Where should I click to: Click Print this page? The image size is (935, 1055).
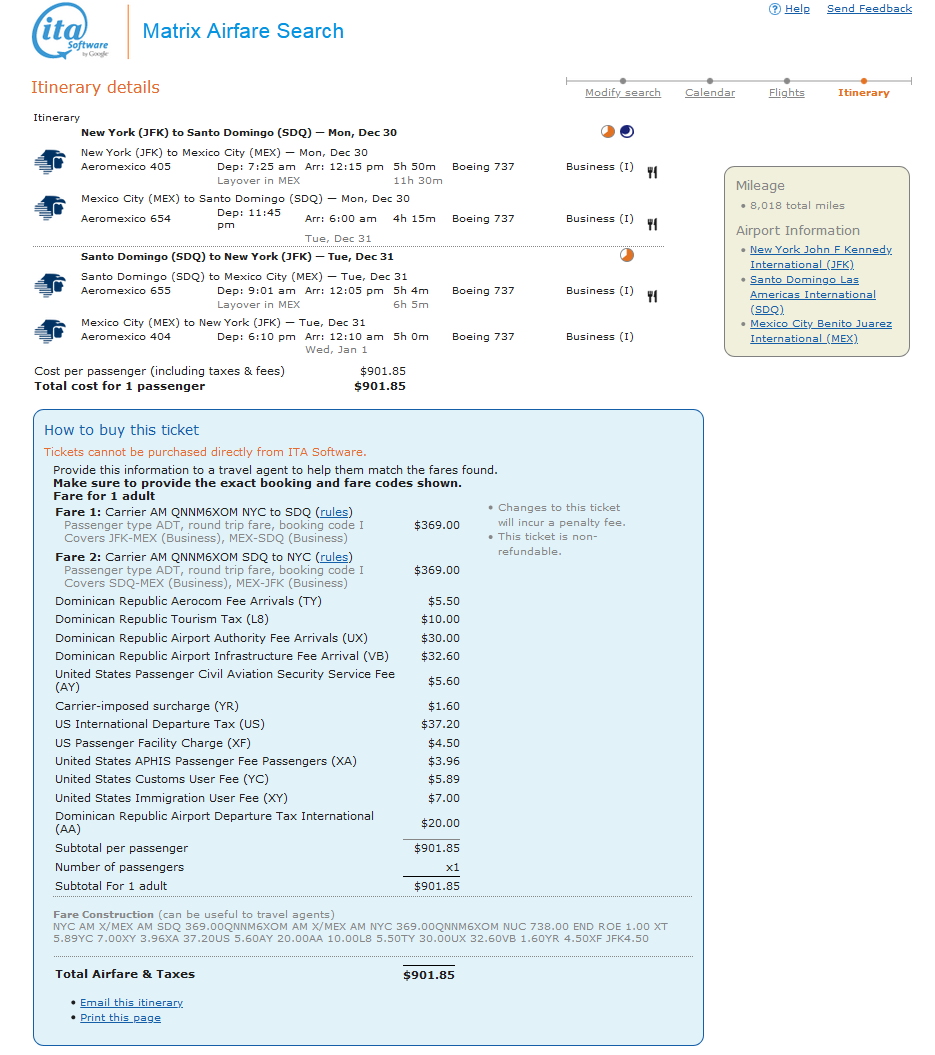pos(120,1017)
